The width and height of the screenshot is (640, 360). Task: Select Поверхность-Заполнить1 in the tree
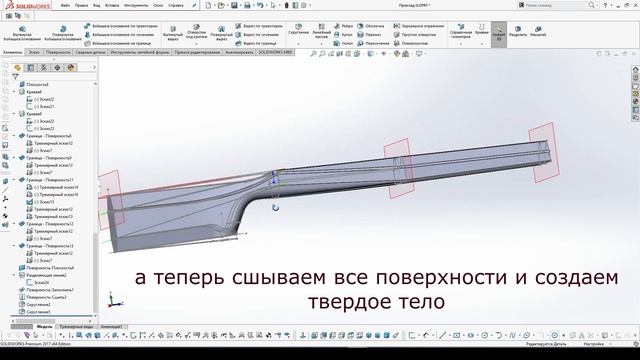click(46, 290)
